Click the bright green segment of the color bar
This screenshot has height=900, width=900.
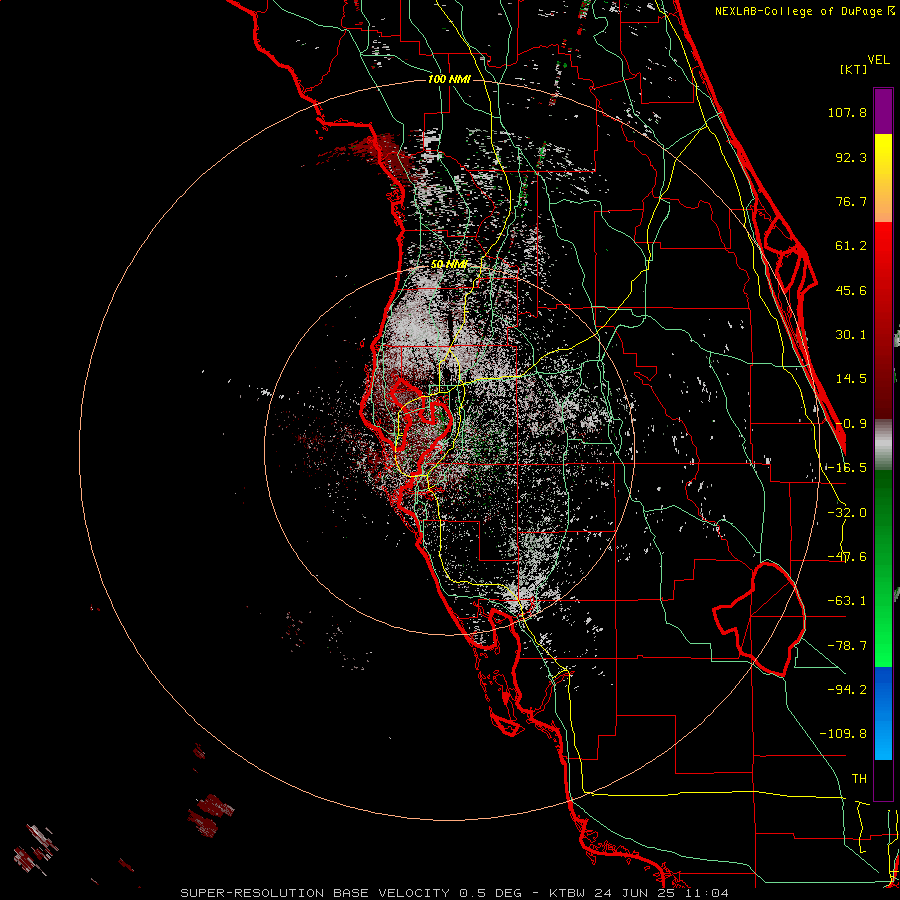click(883, 568)
